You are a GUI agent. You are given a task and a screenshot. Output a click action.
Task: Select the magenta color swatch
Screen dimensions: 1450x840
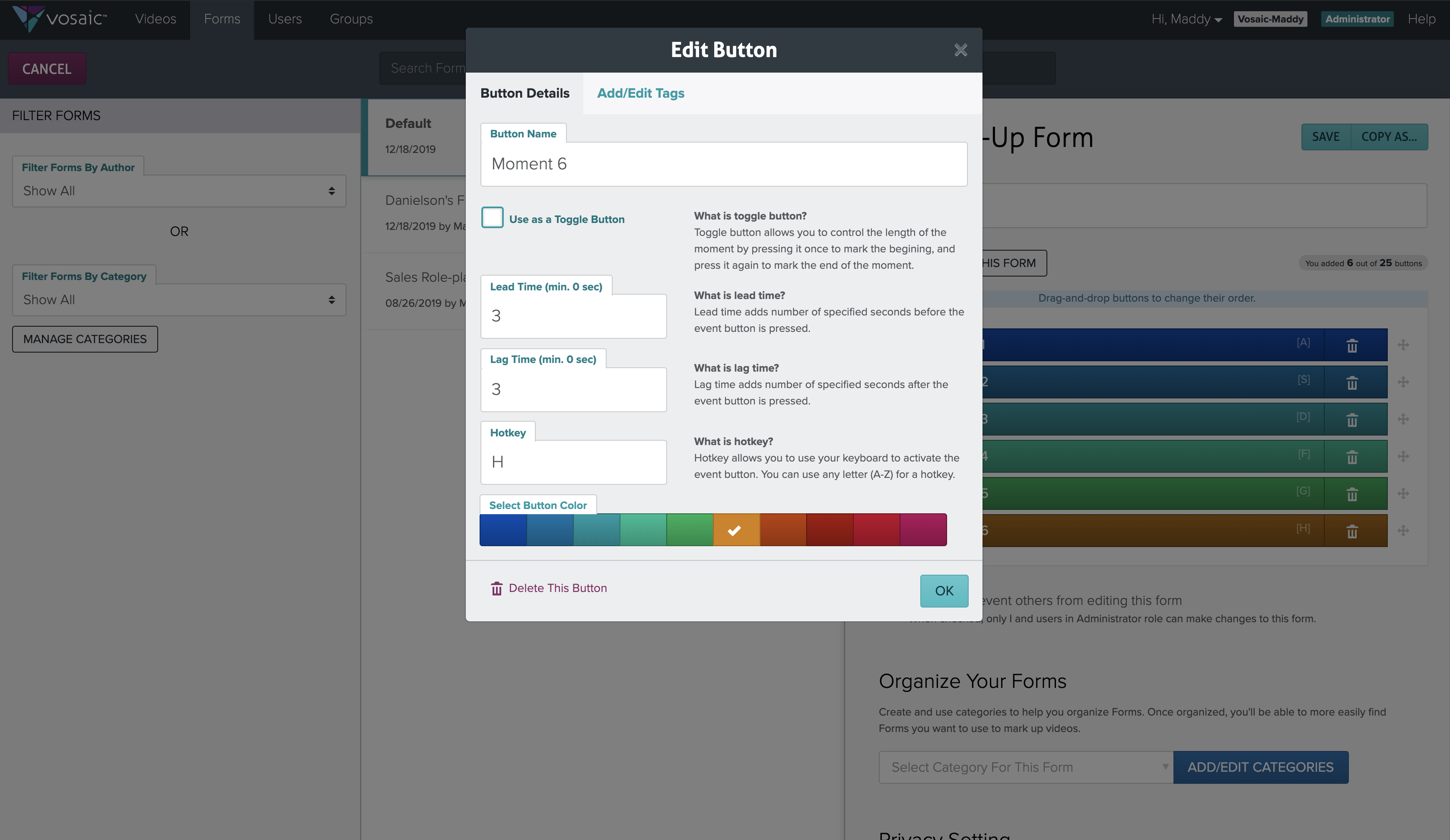point(923,530)
